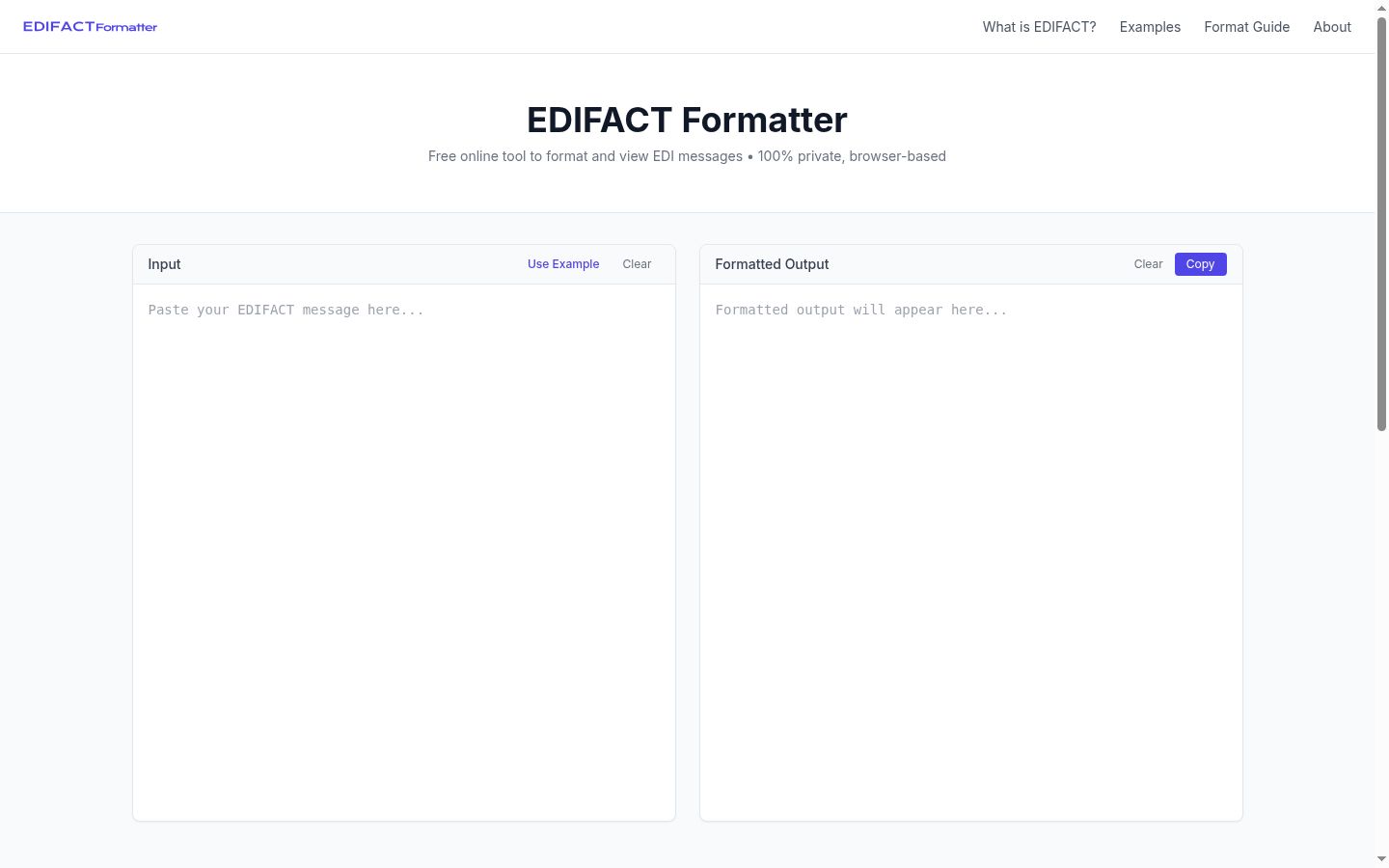The width and height of the screenshot is (1389, 868).
Task: Click inside the Formatted Output area
Action: 971,552
